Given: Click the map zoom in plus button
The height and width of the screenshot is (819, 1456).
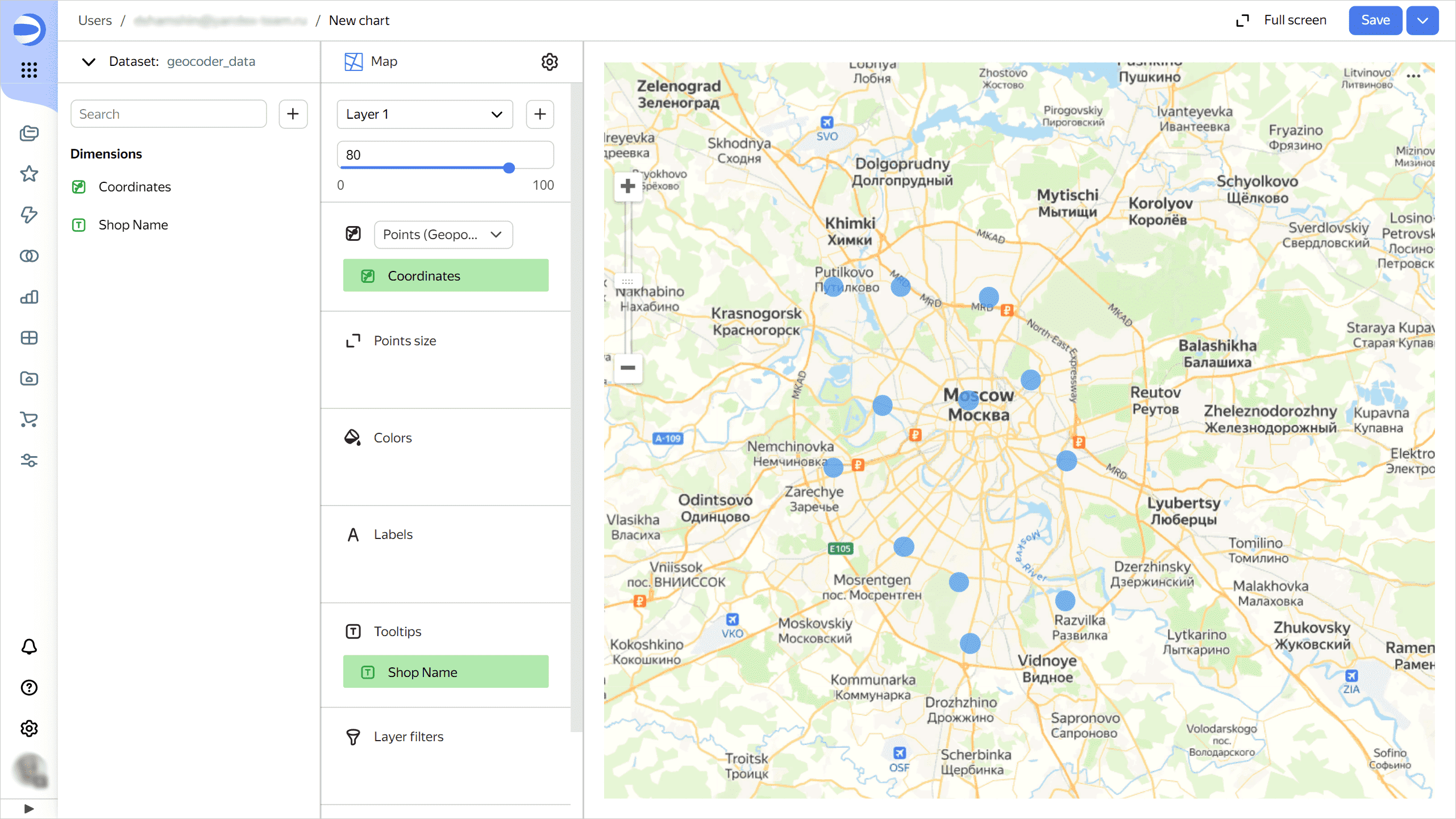Looking at the screenshot, I should pyautogui.click(x=628, y=186).
